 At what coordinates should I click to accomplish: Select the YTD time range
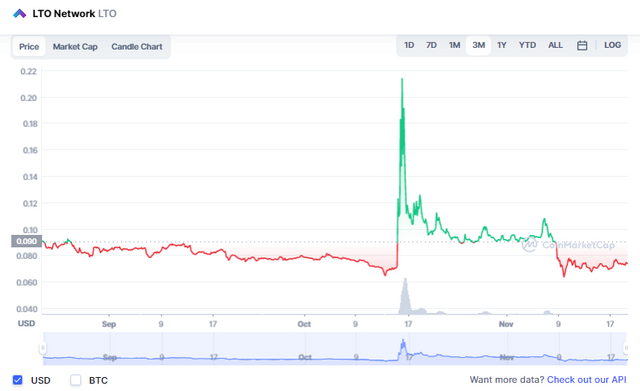click(x=527, y=45)
